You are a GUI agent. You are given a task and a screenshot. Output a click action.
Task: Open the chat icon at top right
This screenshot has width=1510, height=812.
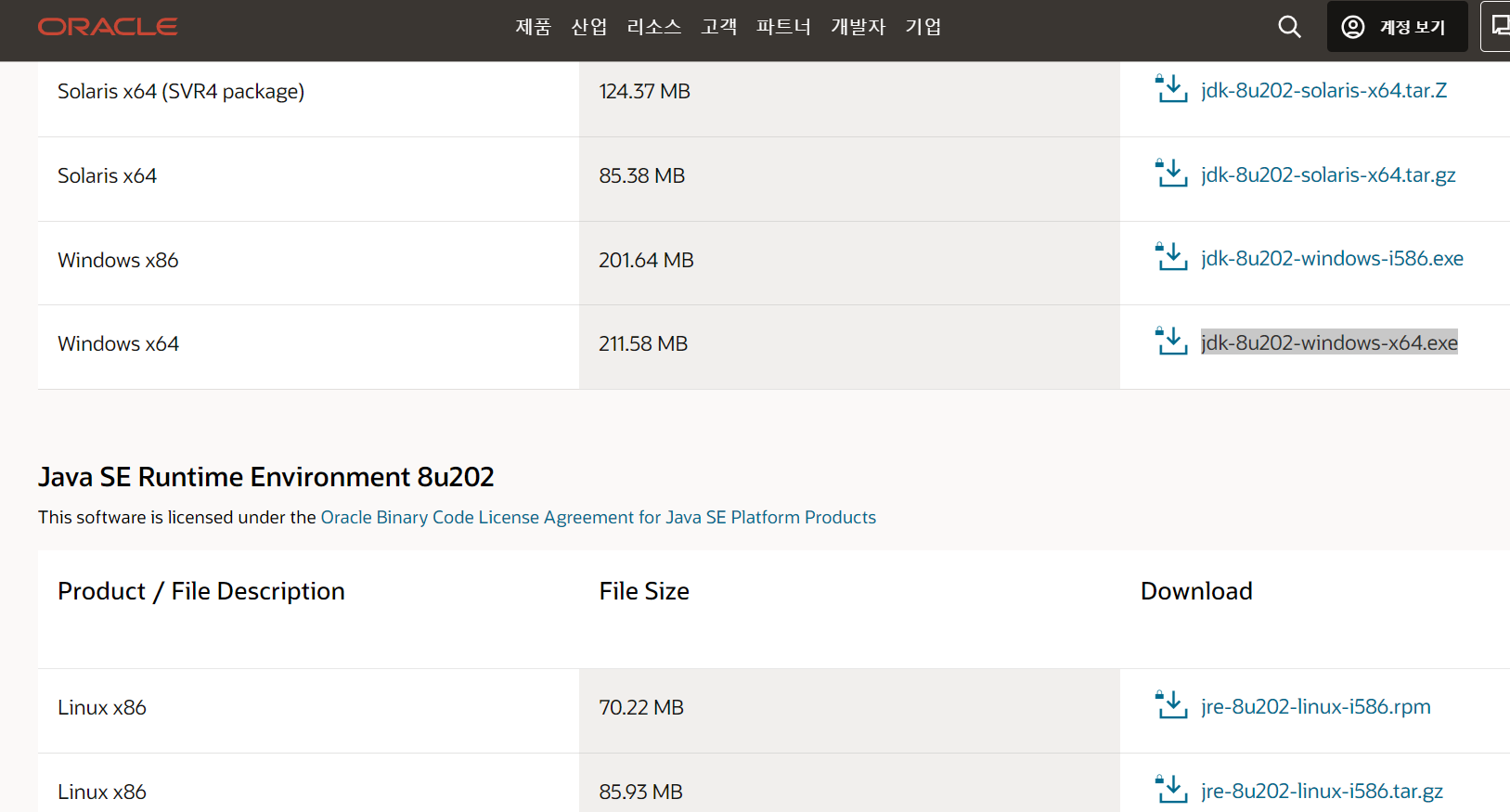coord(1497,27)
